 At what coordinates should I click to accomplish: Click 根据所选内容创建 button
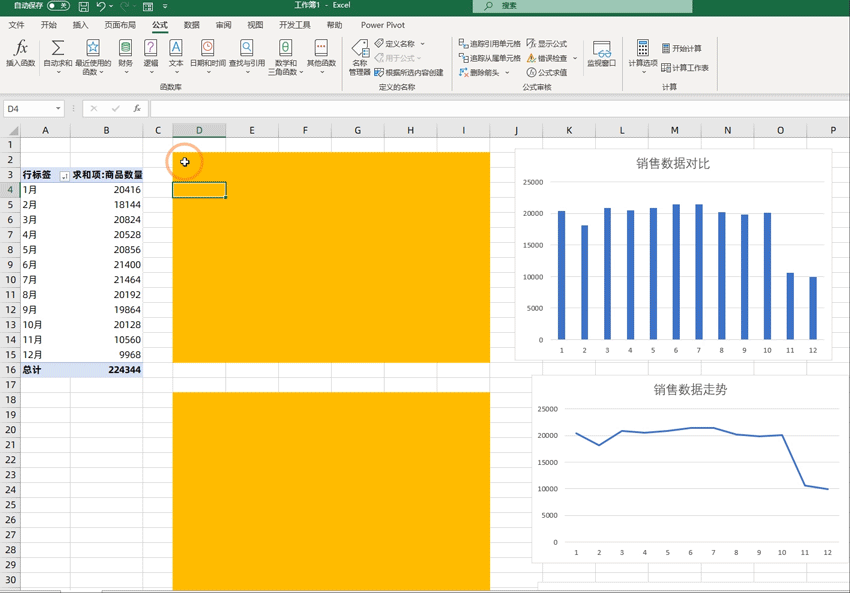tap(408, 72)
